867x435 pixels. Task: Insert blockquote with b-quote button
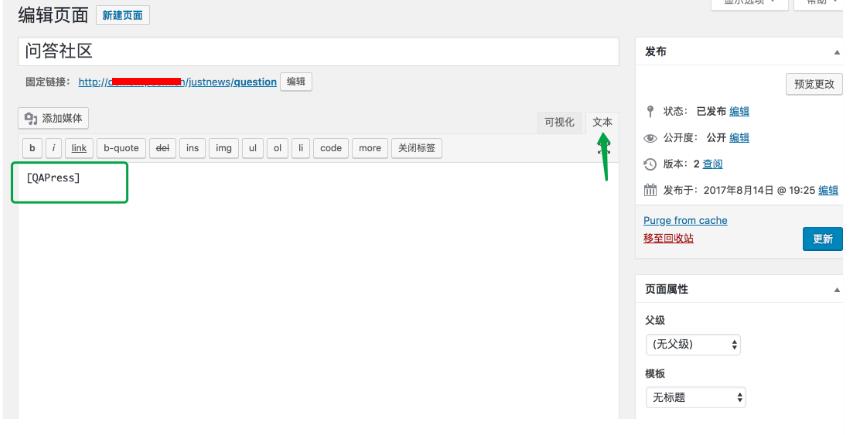(x=121, y=148)
